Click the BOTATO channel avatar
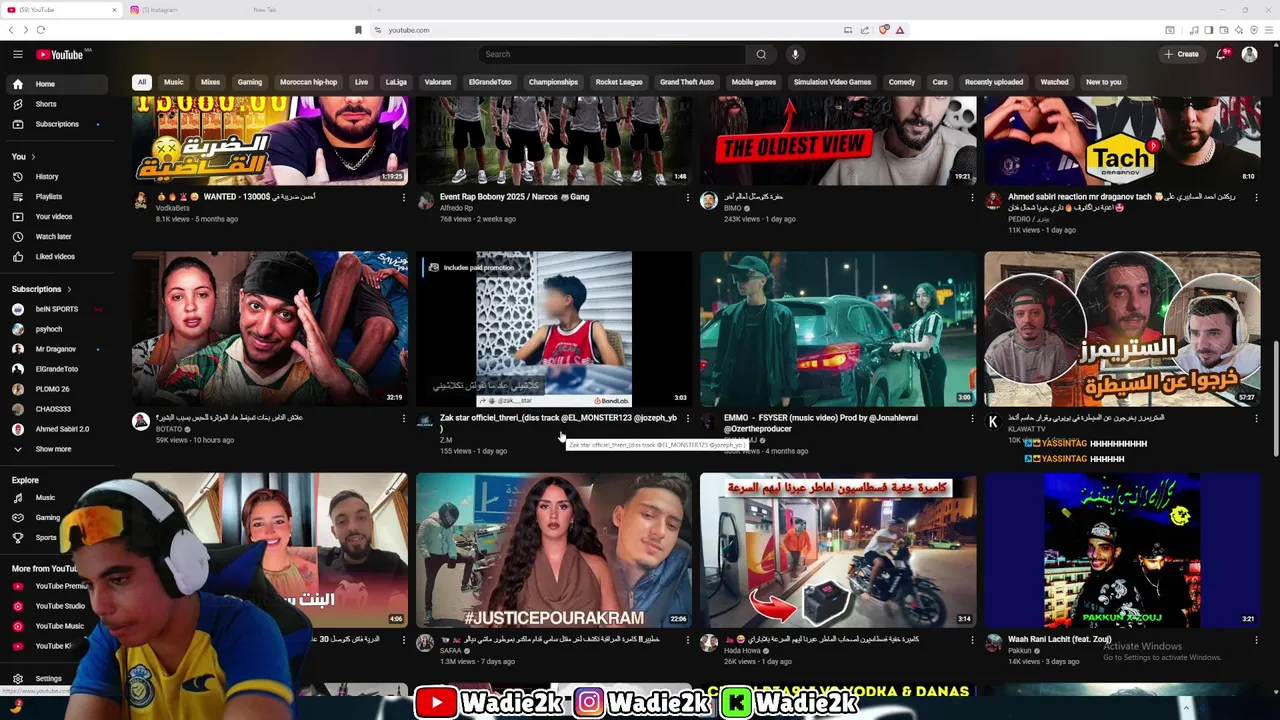Viewport: 1280px width, 720px height. click(x=141, y=422)
